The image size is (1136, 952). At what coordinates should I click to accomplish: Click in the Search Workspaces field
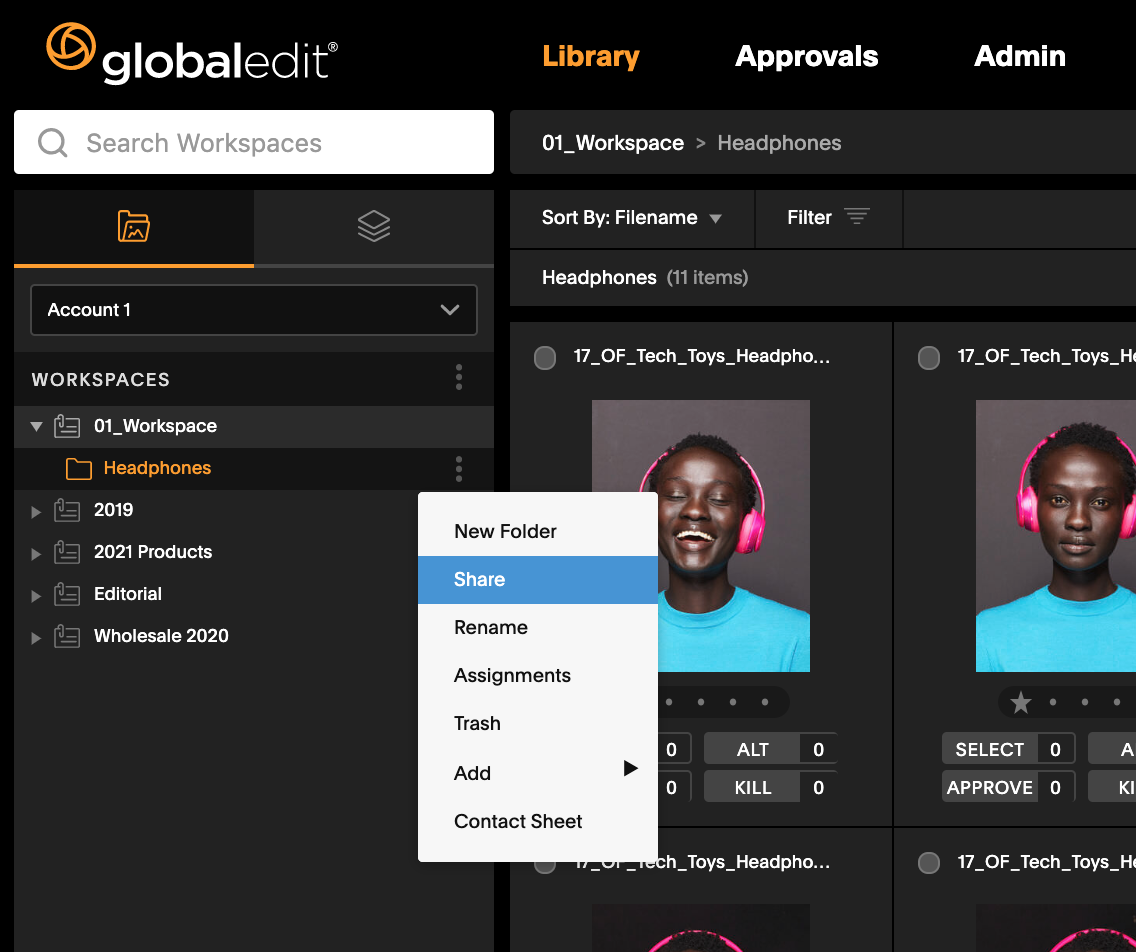click(254, 142)
